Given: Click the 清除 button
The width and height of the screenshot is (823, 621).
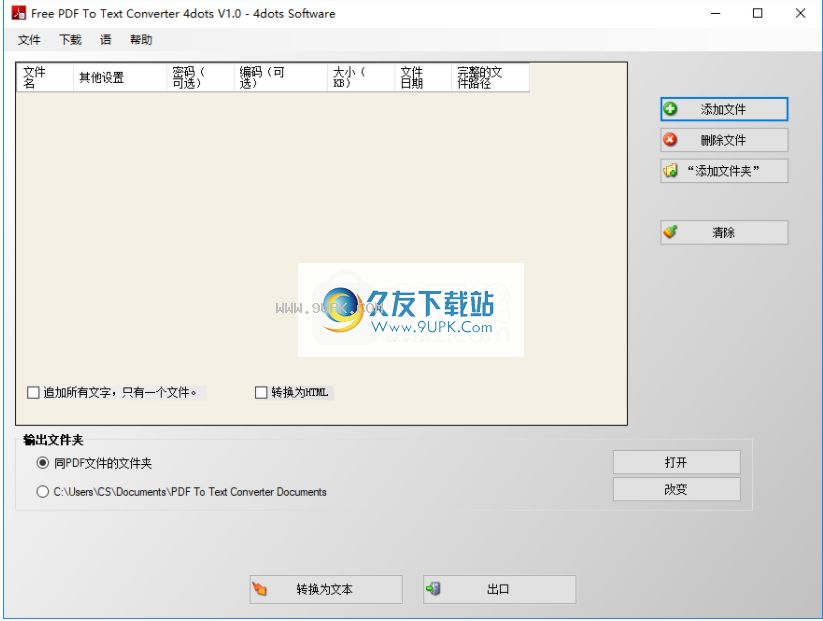Looking at the screenshot, I should pos(724,232).
